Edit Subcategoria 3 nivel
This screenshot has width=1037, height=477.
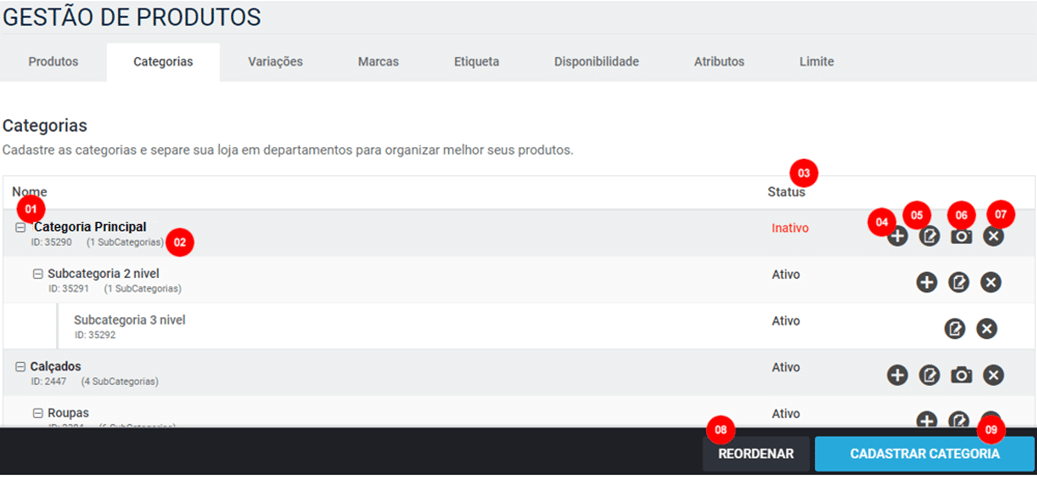[x=954, y=329]
